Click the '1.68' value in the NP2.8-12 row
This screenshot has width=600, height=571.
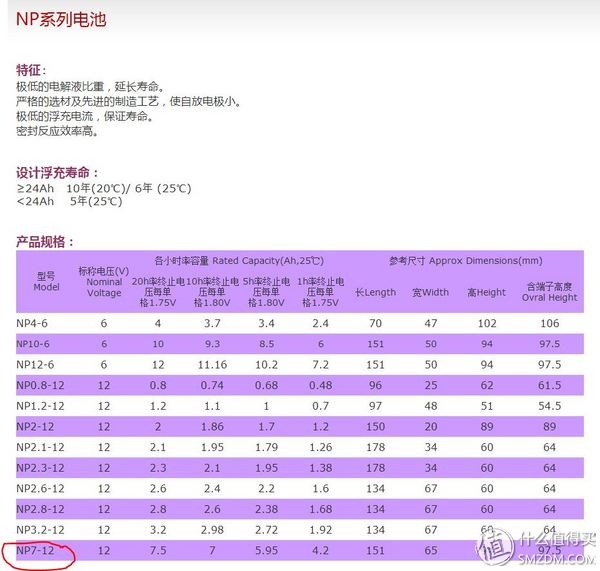pos(321,509)
